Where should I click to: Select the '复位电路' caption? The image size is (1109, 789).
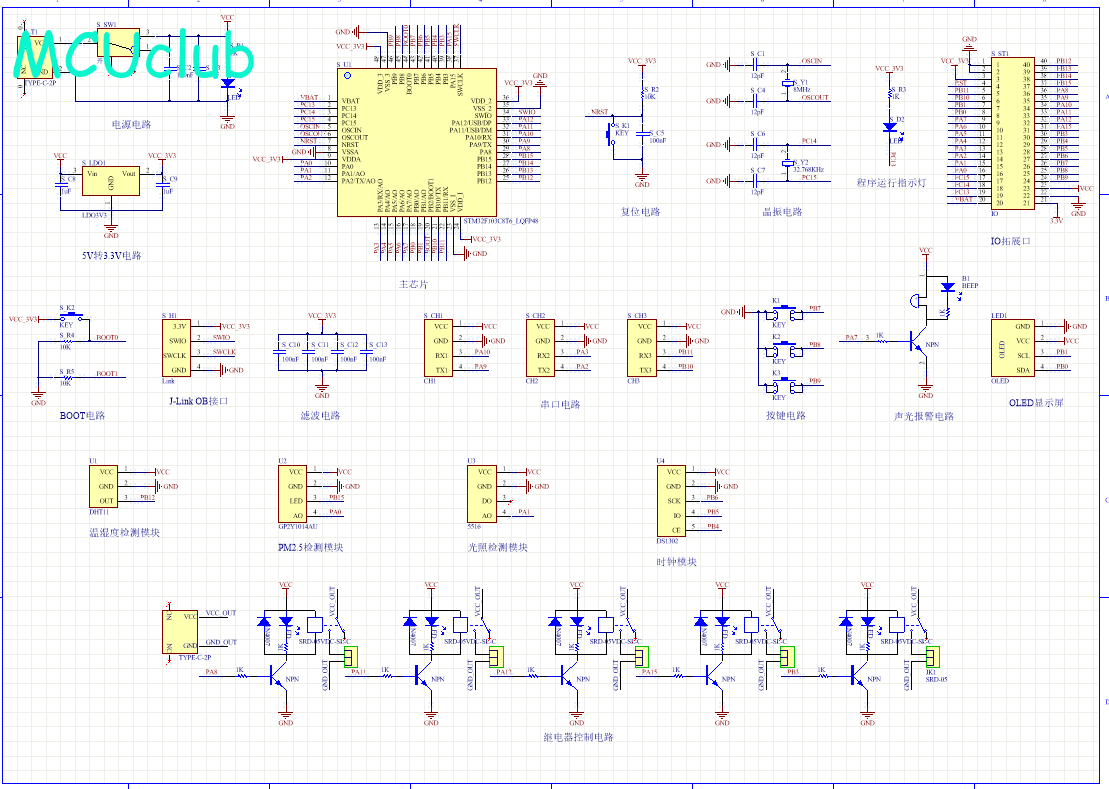(x=640, y=211)
